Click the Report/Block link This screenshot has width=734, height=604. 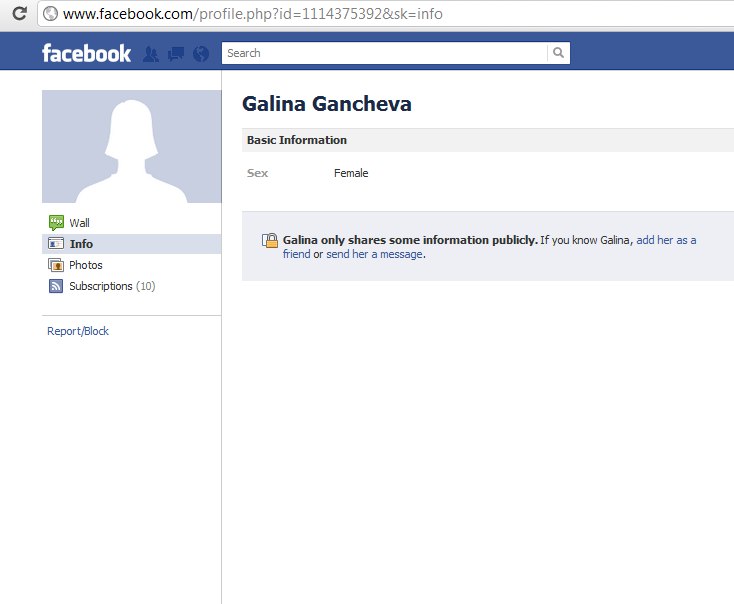[x=78, y=331]
